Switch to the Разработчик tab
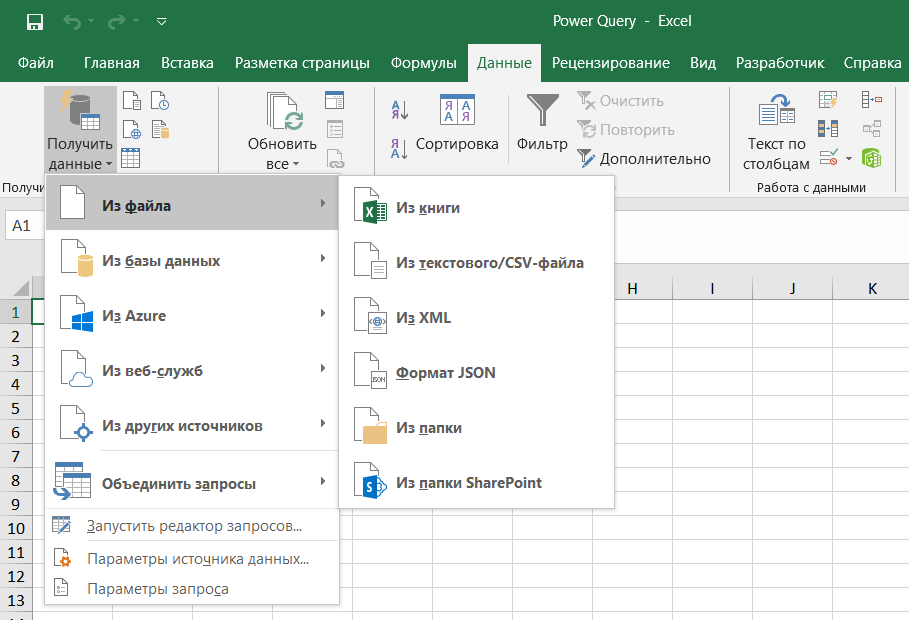This screenshot has width=909, height=620. [x=780, y=63]
